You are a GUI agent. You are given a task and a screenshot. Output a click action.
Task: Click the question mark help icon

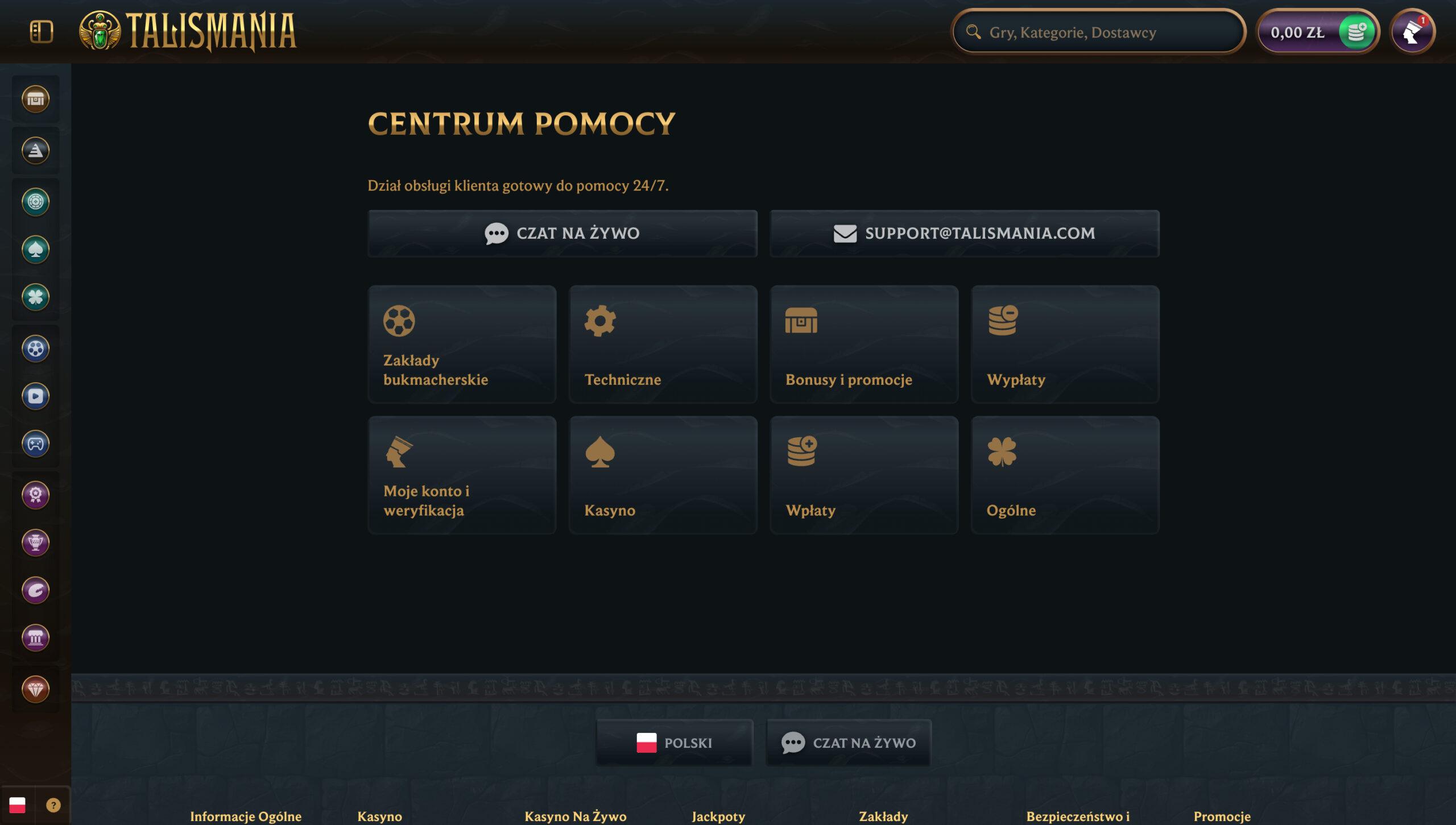(x=53, y=805)
